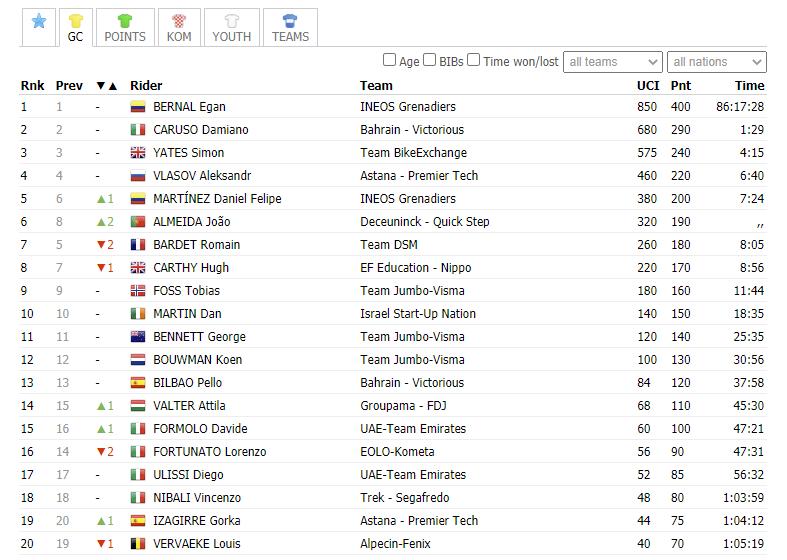Sort by the Time column header
Viewport: 787px width, 560px height.
(749, 86)
